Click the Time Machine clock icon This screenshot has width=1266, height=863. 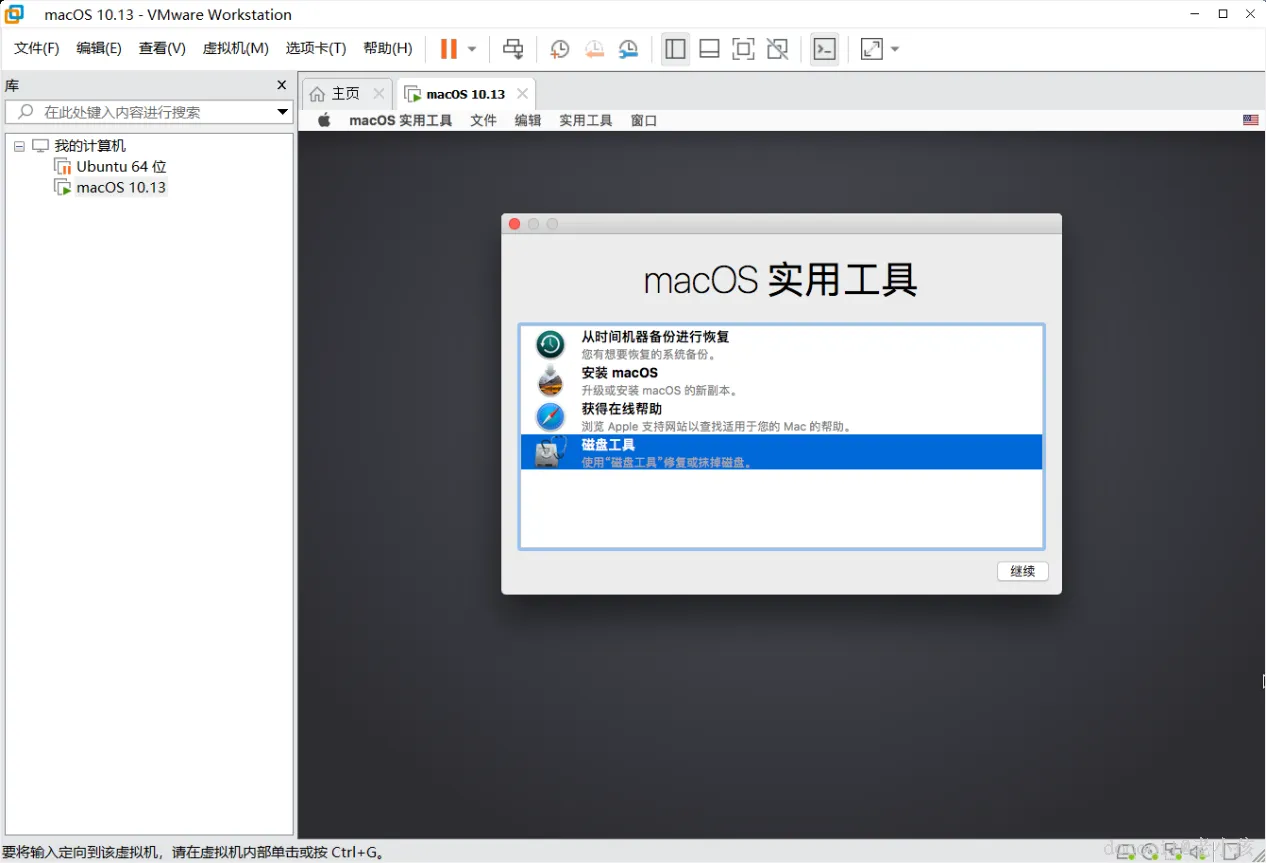tap(550, 345)
